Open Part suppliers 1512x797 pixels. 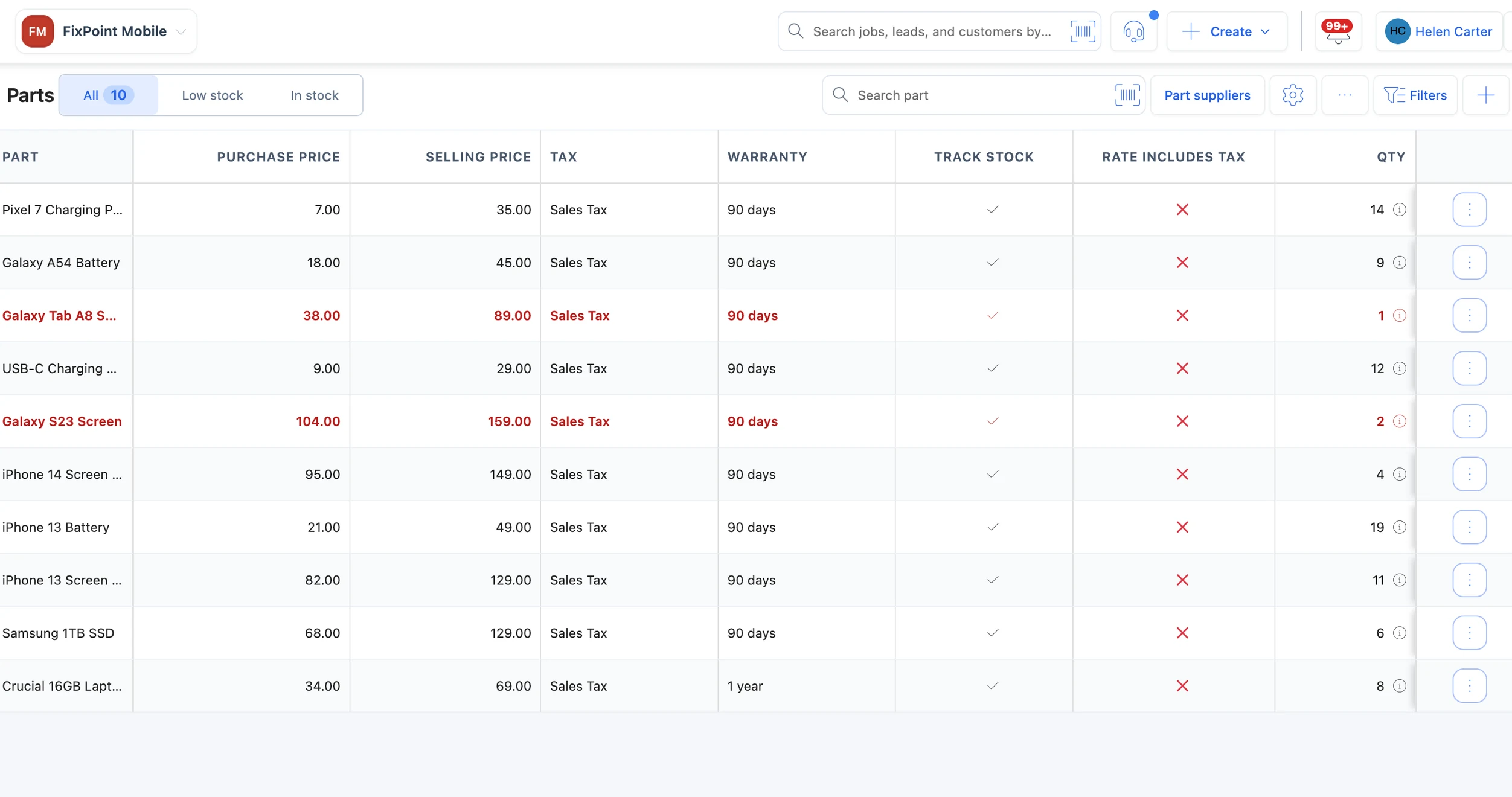pos(1207,95)
